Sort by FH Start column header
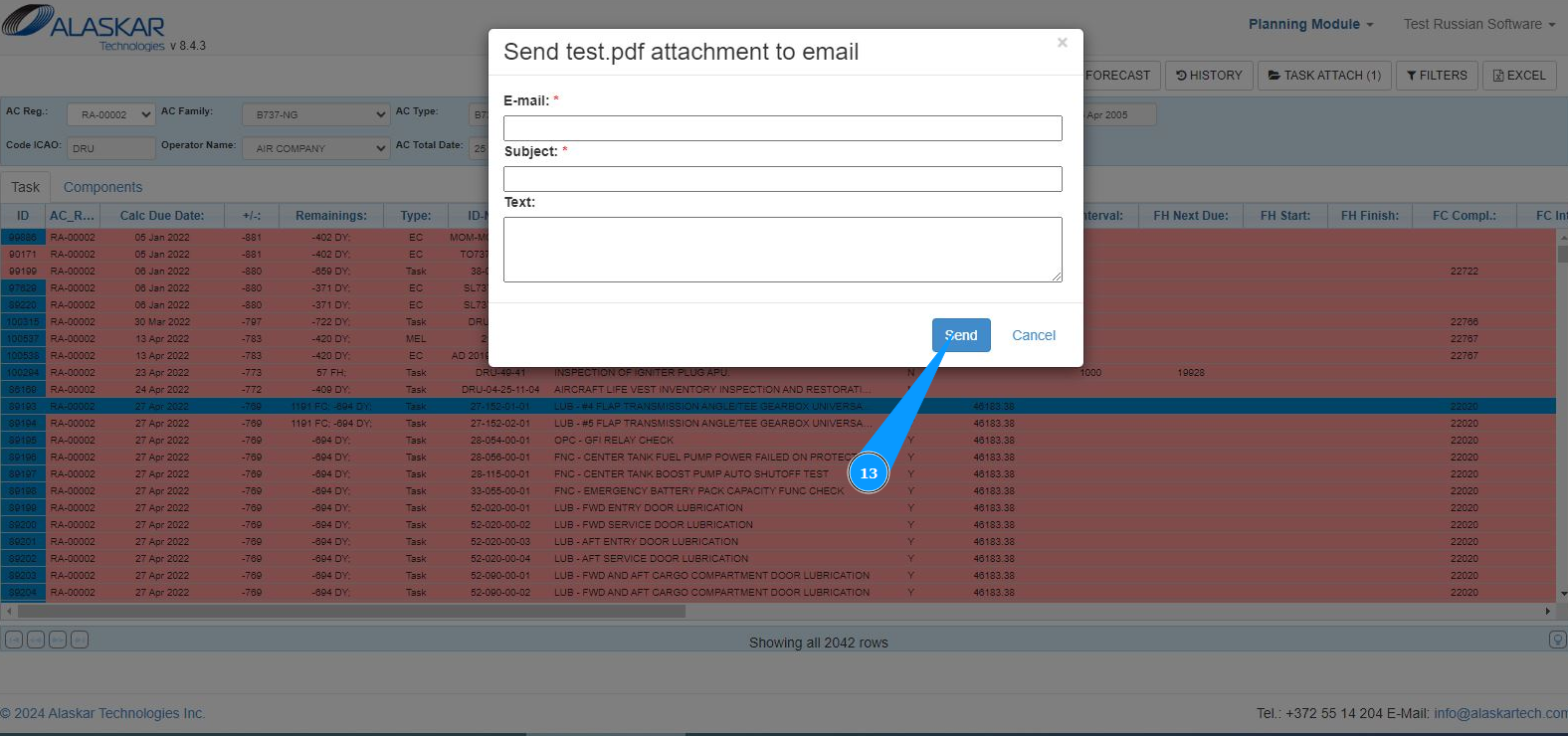This screenshot has width=1568, height=736. tap(1285, 216)
